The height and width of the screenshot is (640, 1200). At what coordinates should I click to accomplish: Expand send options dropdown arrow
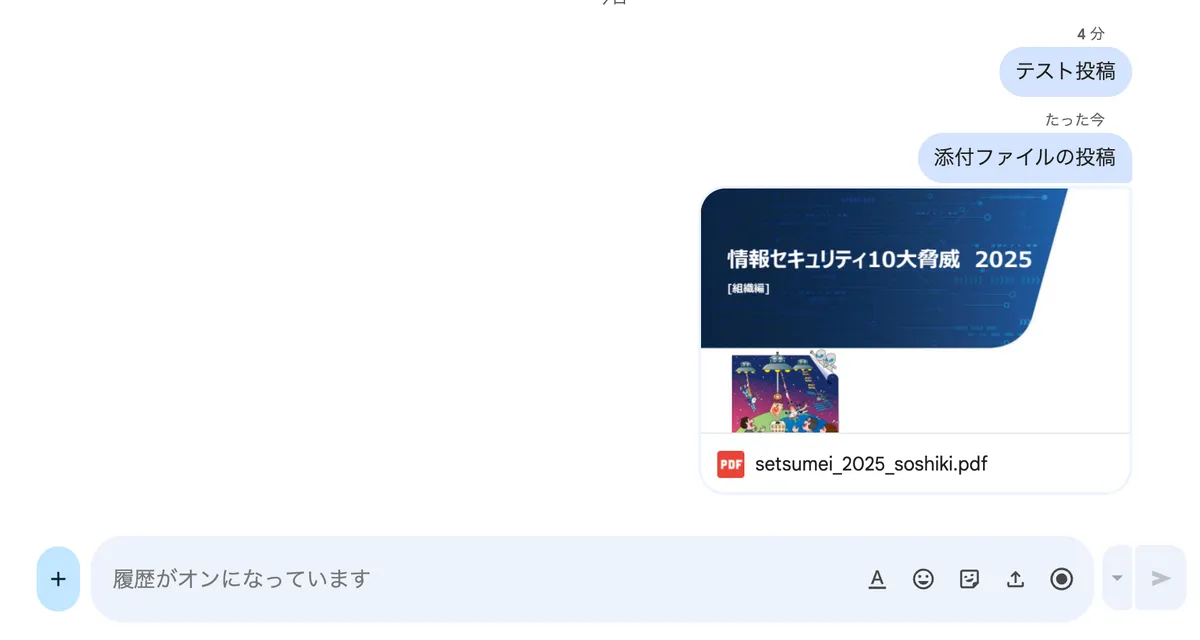pos(1117,578)
